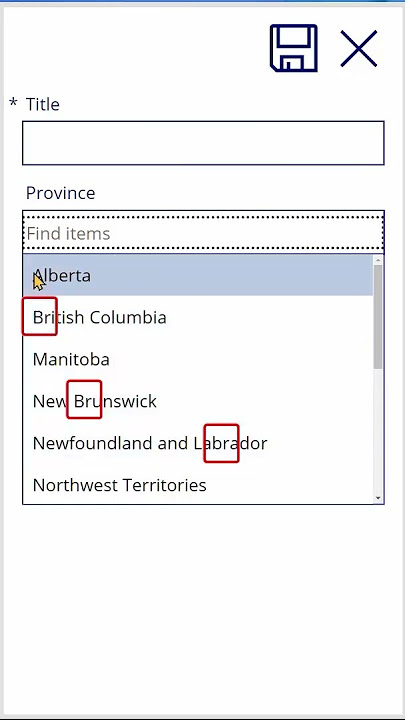Cancel the form using the X icon
This screenshot has height=720, width=405.
359,49
